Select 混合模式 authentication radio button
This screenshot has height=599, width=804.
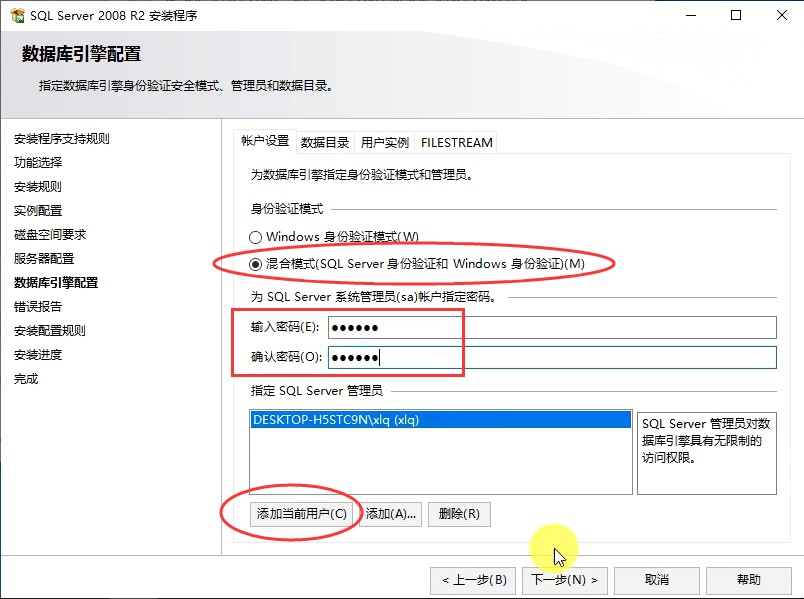(x=255, y=264)
